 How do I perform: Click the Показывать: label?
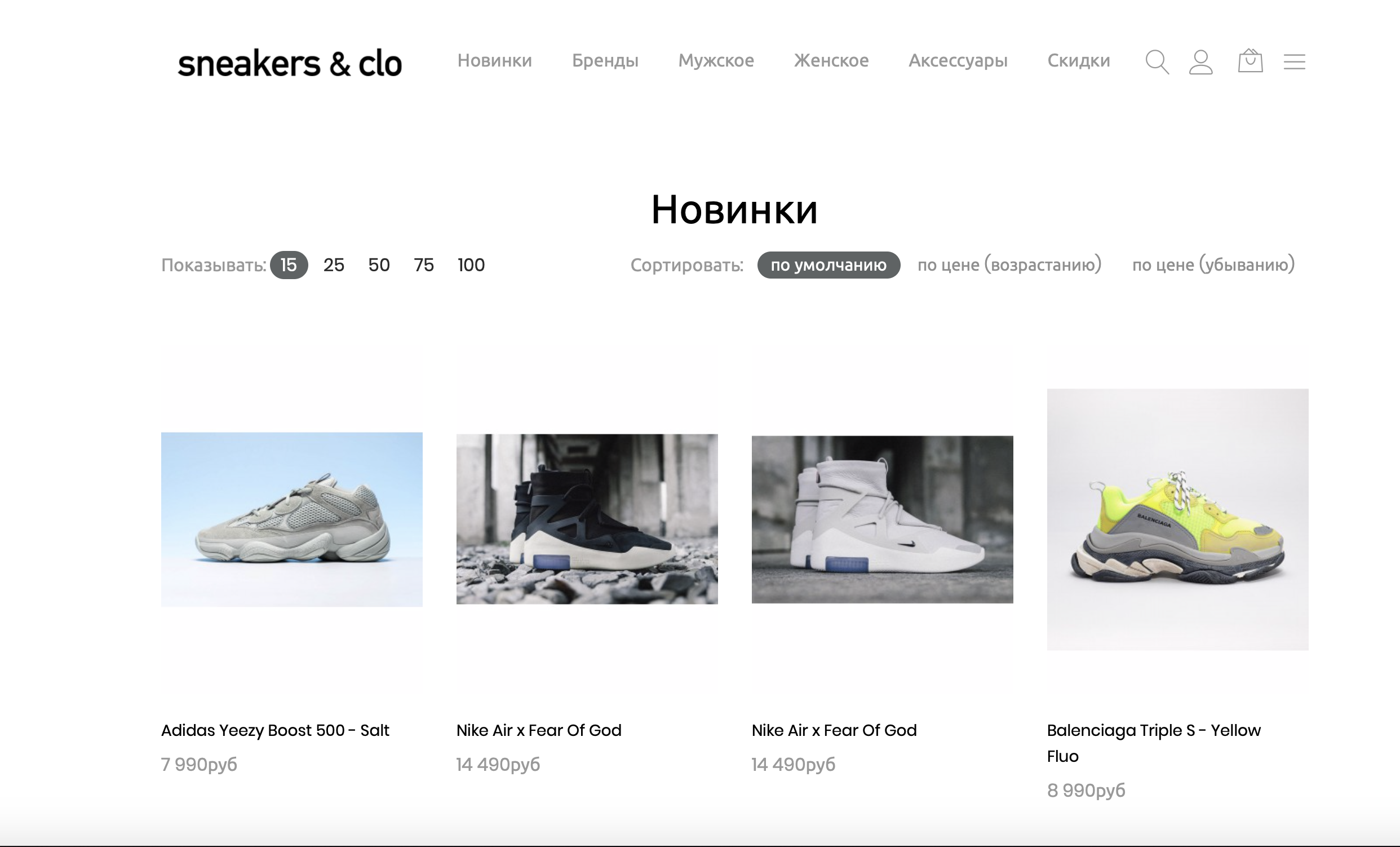(x=214, y=266)
